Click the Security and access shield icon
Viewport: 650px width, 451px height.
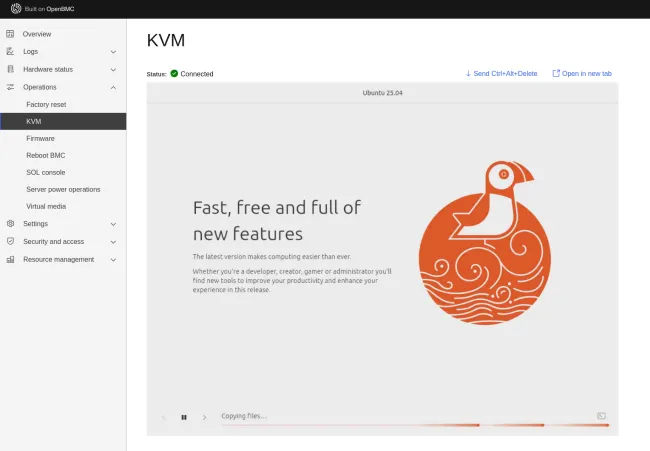[11, 241]
